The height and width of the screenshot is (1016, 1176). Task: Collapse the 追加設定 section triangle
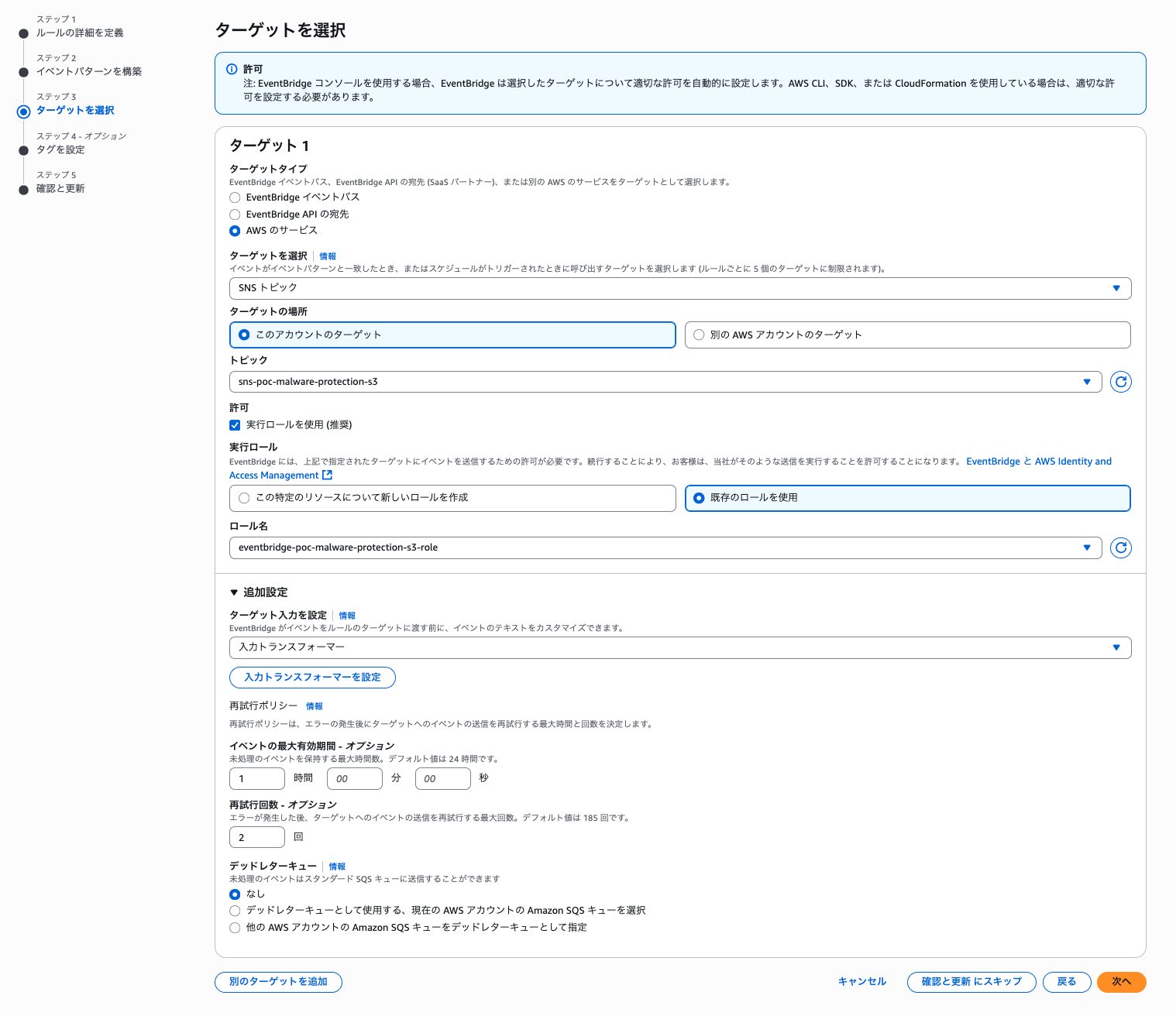point(234,592)
